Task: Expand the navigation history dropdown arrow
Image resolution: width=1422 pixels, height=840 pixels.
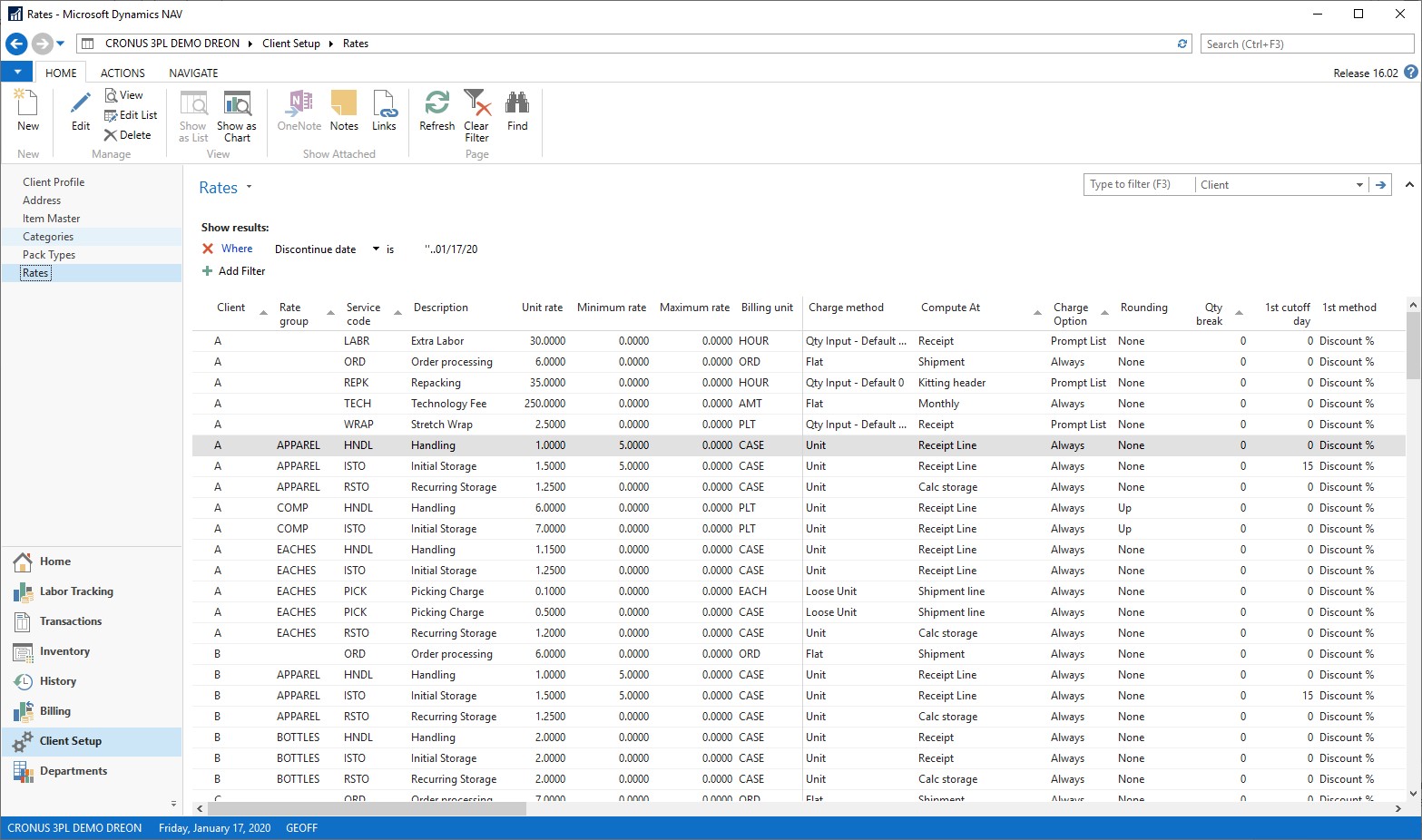Action: [61, 44]
